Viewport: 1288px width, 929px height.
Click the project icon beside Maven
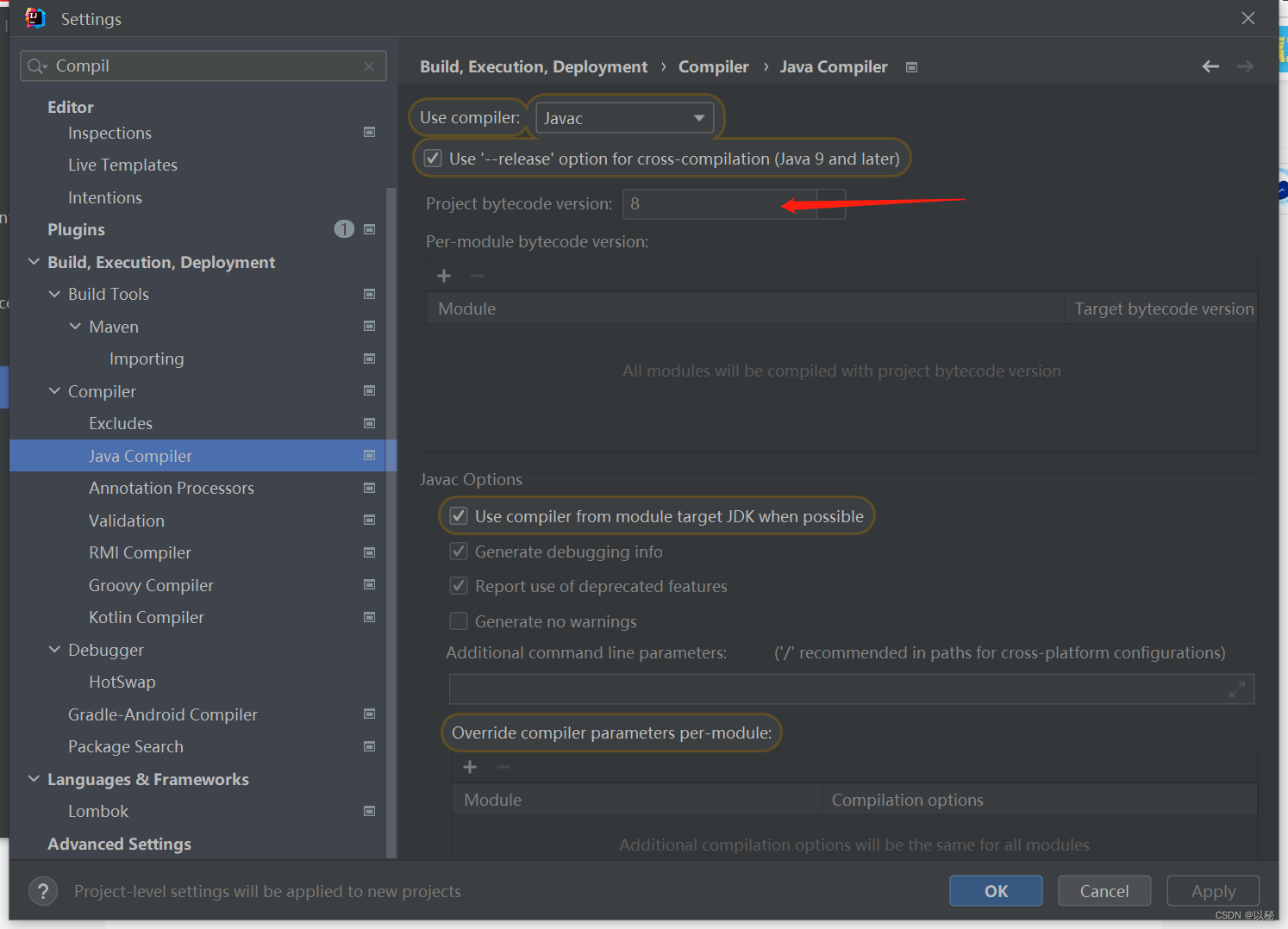click(369, 326)
